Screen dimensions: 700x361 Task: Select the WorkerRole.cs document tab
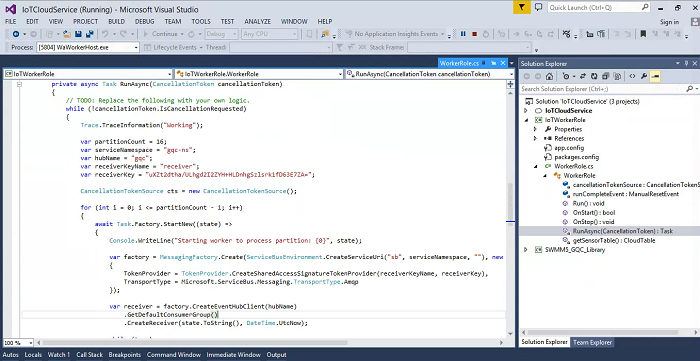tap(459, 63)
